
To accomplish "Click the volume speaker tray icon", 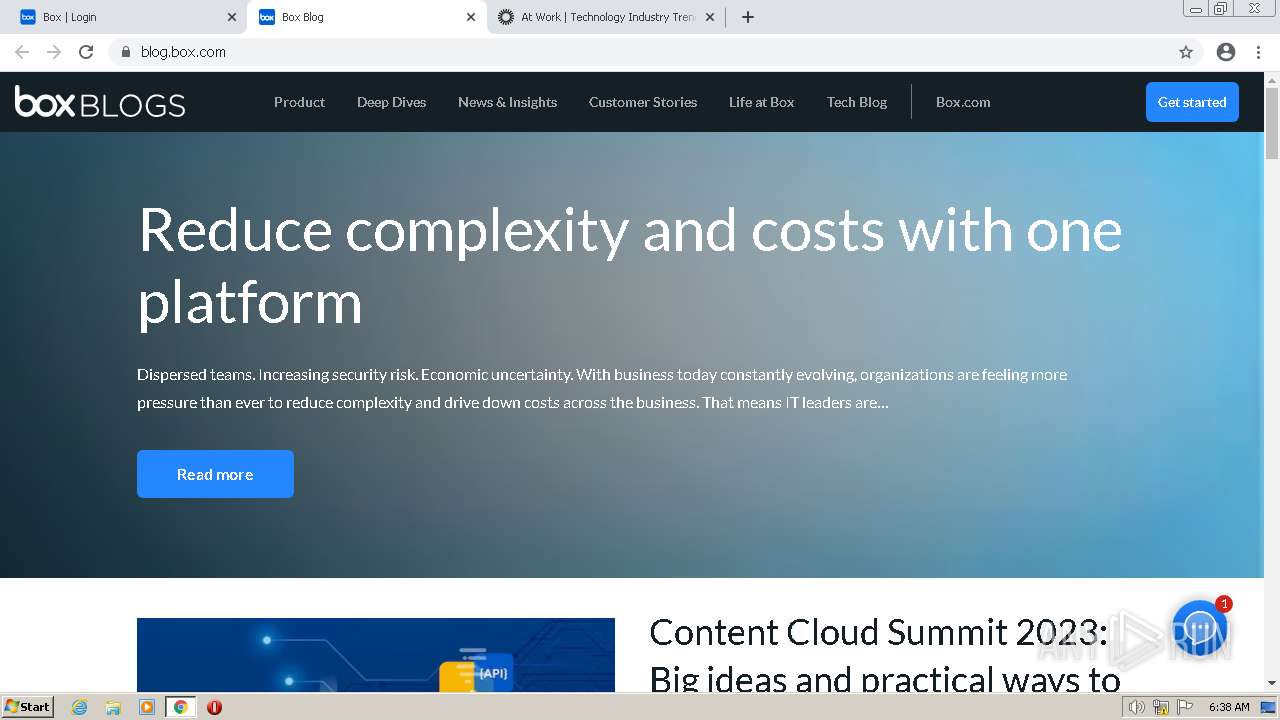I will (x=1136, y=707).
